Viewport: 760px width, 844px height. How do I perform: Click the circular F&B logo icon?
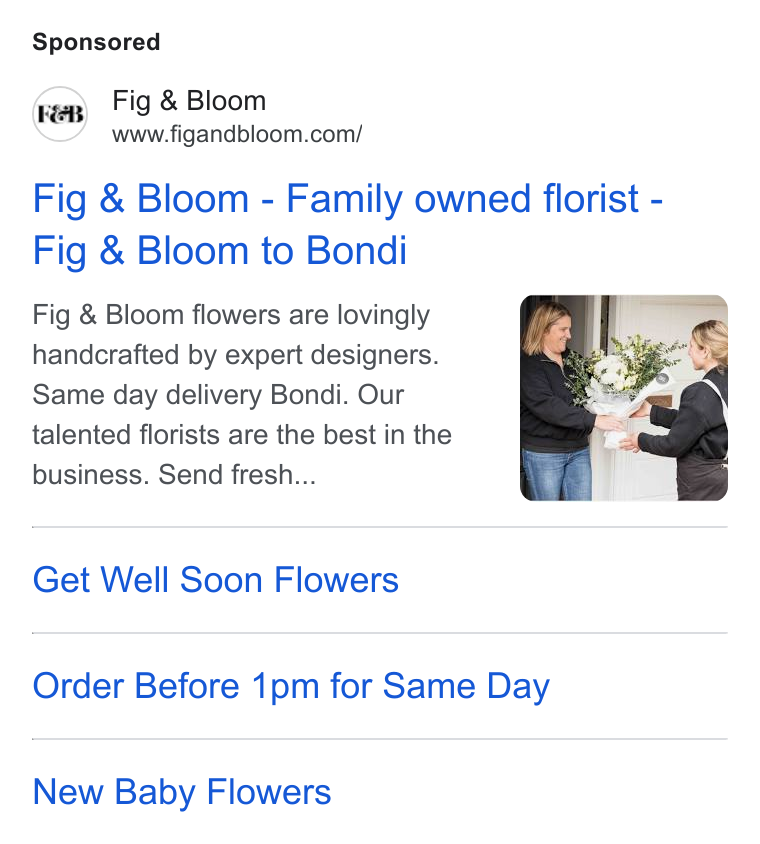click(x=60, y=114)
